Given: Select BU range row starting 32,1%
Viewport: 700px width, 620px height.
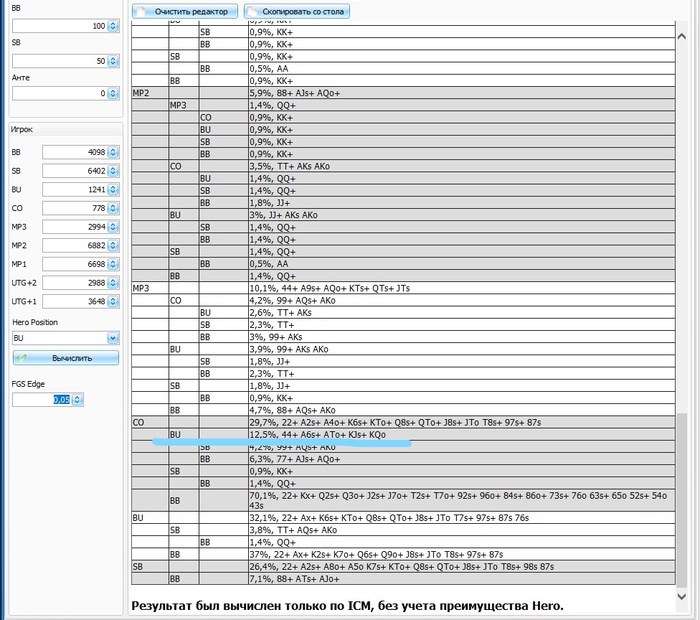Looking at the screenshot, I should [462, 518].
